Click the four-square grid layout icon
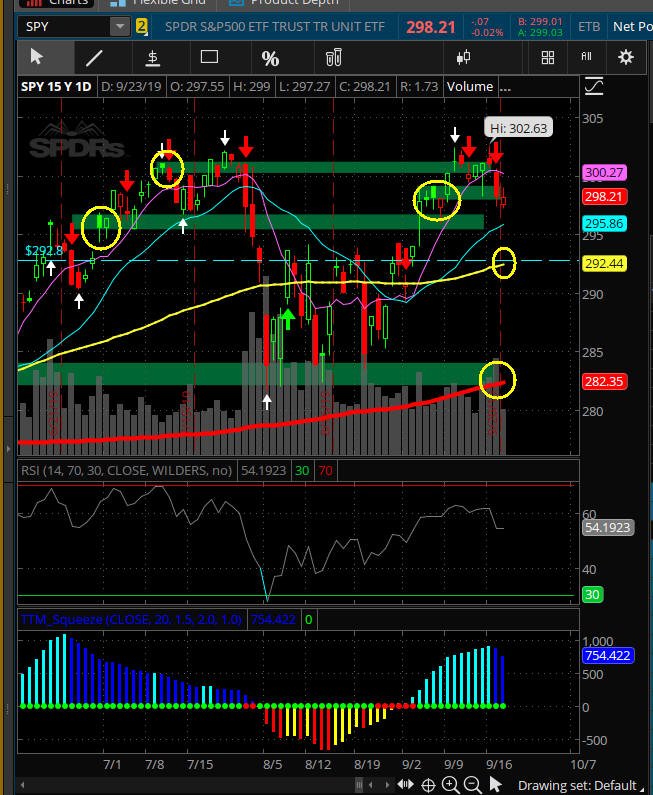This screenshot has width=653, height=795. pyautogui.click(x=548, y=57)
